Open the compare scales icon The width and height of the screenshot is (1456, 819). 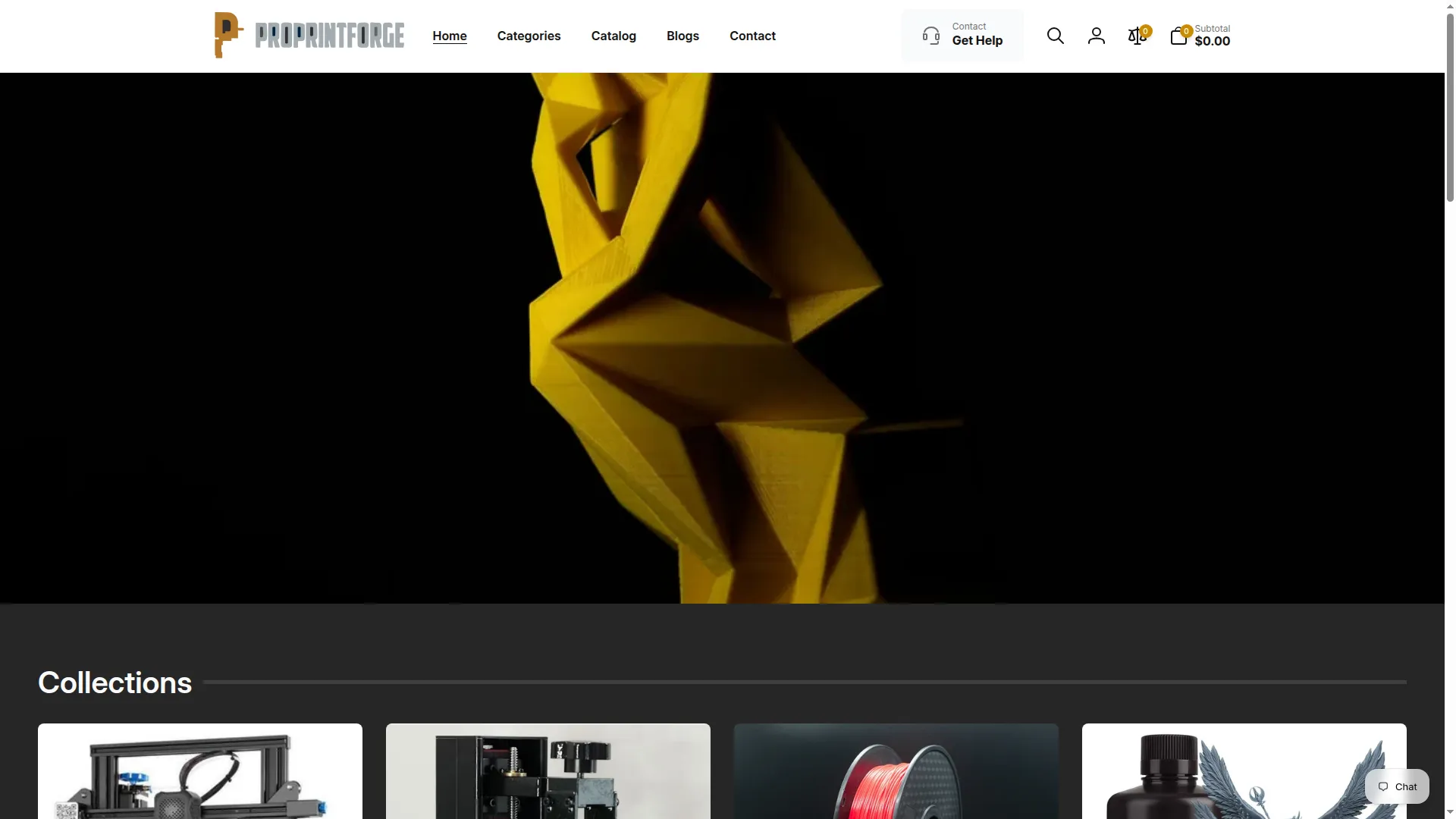(1137, 36)
